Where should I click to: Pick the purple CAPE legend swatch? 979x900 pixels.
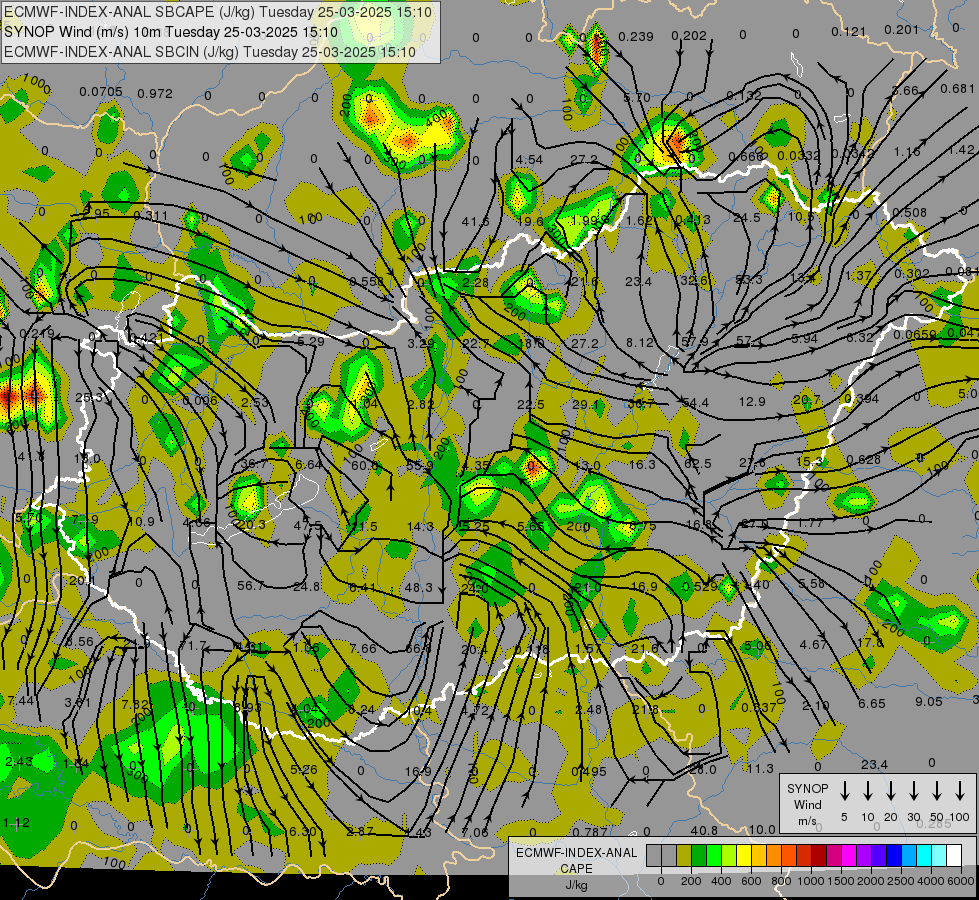click(863, 855)
